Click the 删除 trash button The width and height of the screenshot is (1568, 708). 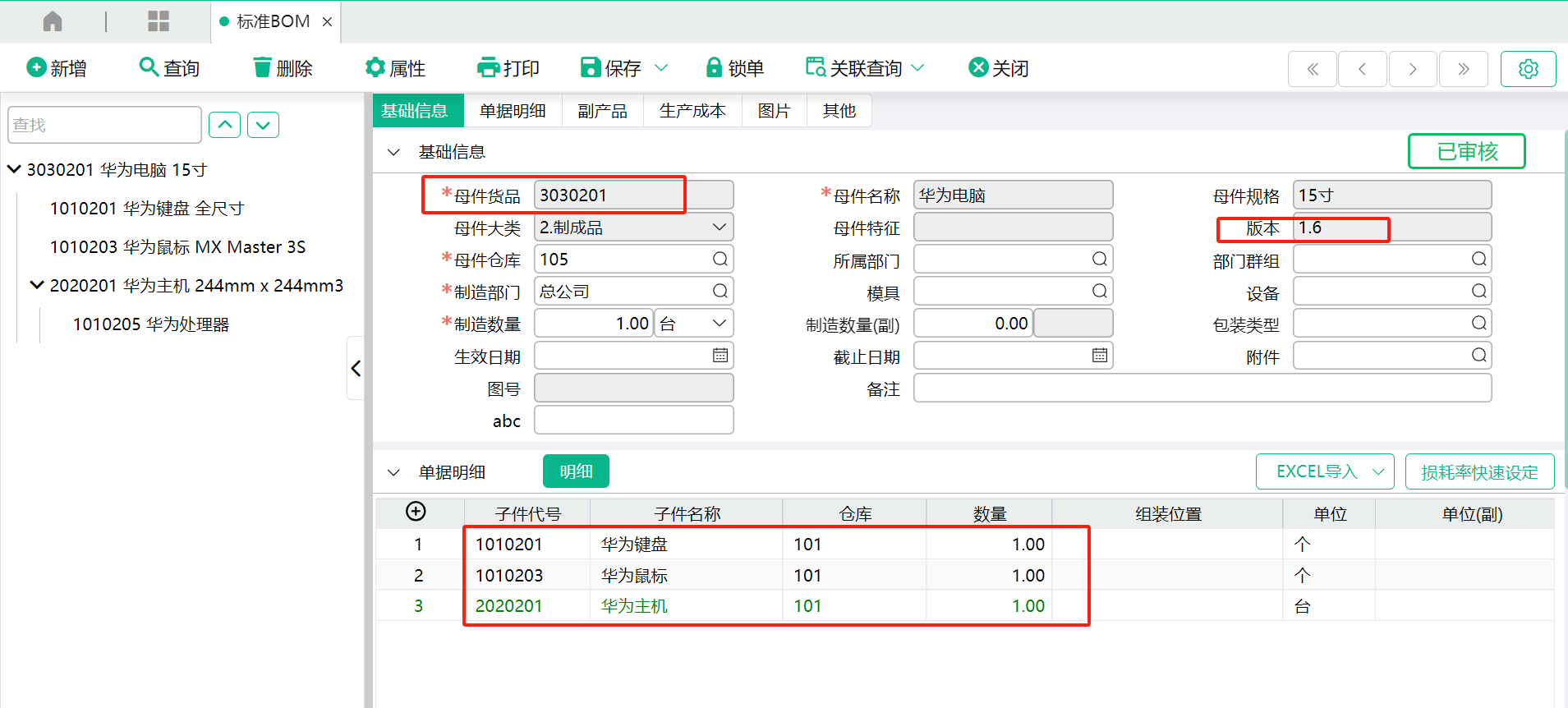point(283,68)
